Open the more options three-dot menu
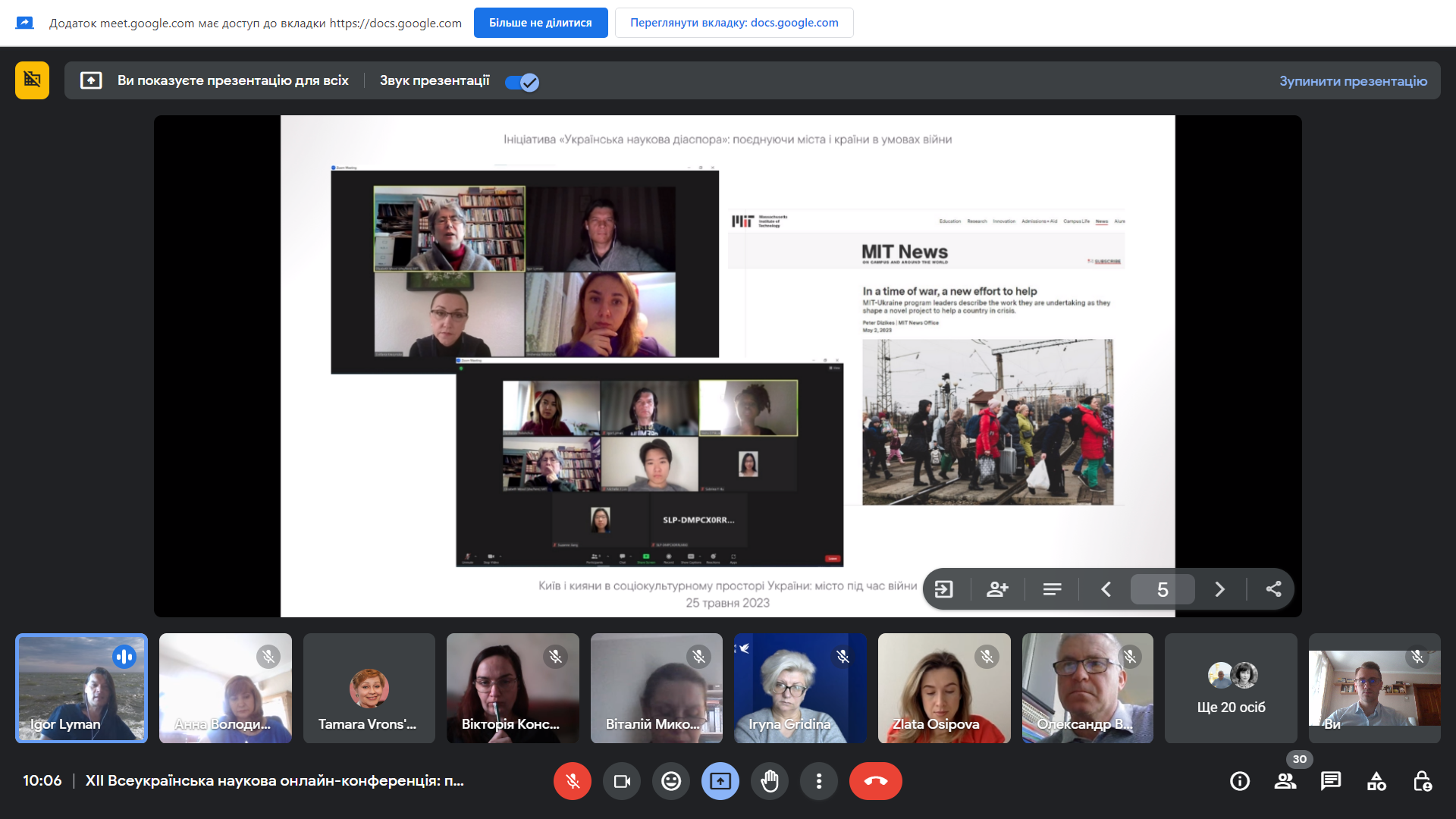 819,781
